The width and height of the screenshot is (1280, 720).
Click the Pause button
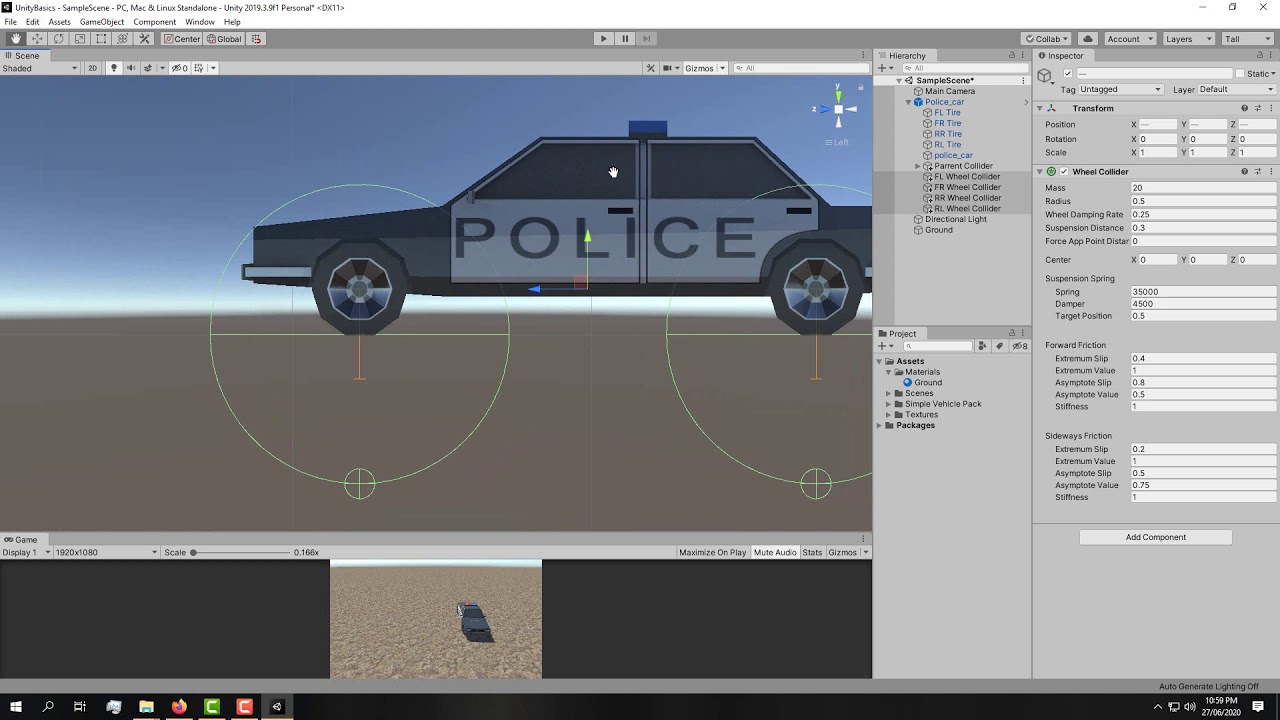click(x=625, y=39)
